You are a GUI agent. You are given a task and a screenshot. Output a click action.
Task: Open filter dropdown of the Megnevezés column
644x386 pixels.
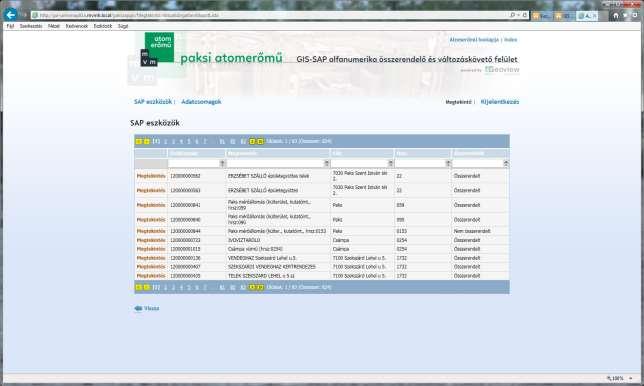[x=327, y=163]
